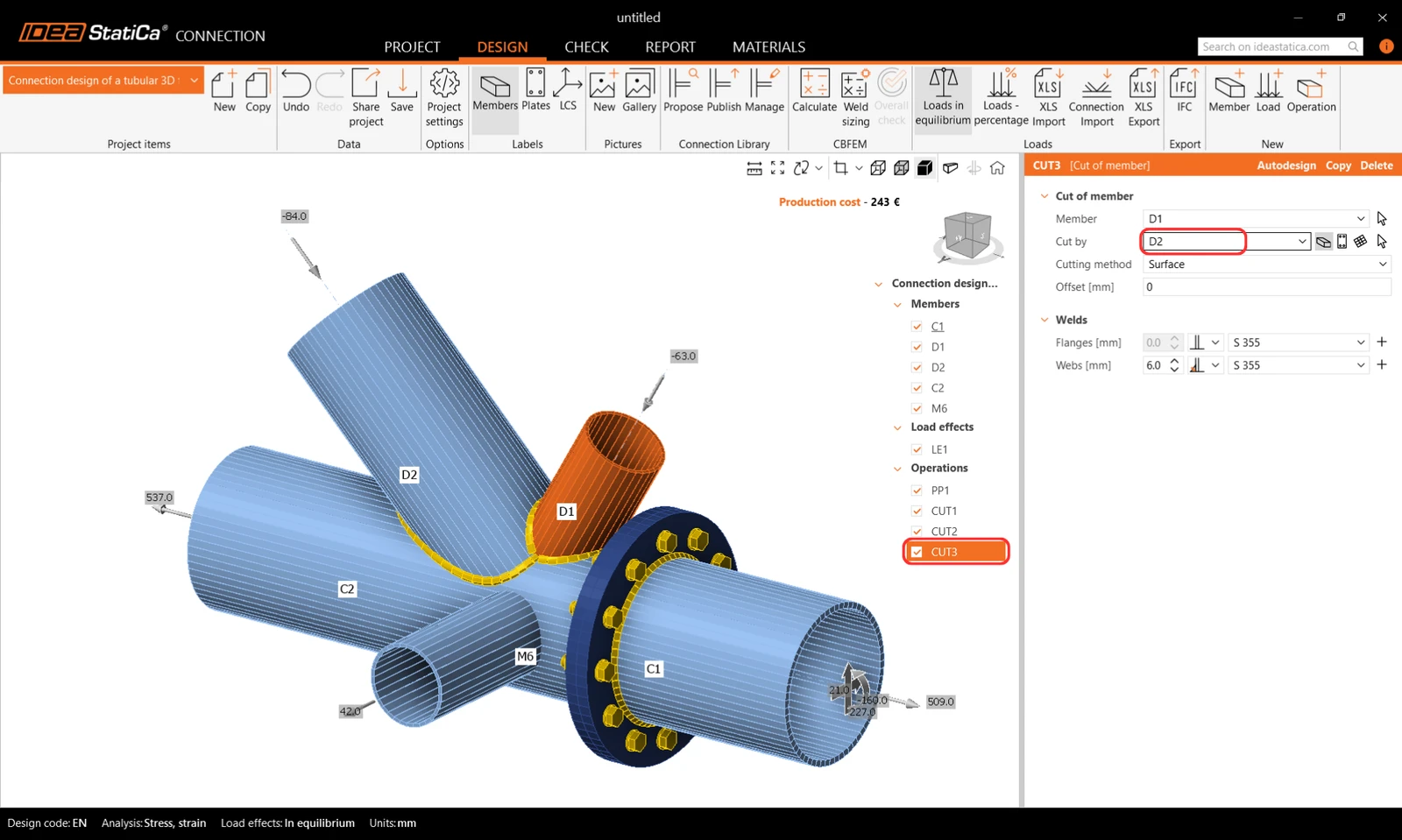The width and height of the screenshot is (1402, 840).
Task: Open Flanges material S 355 dropdown
Action: click(1360, 342)
